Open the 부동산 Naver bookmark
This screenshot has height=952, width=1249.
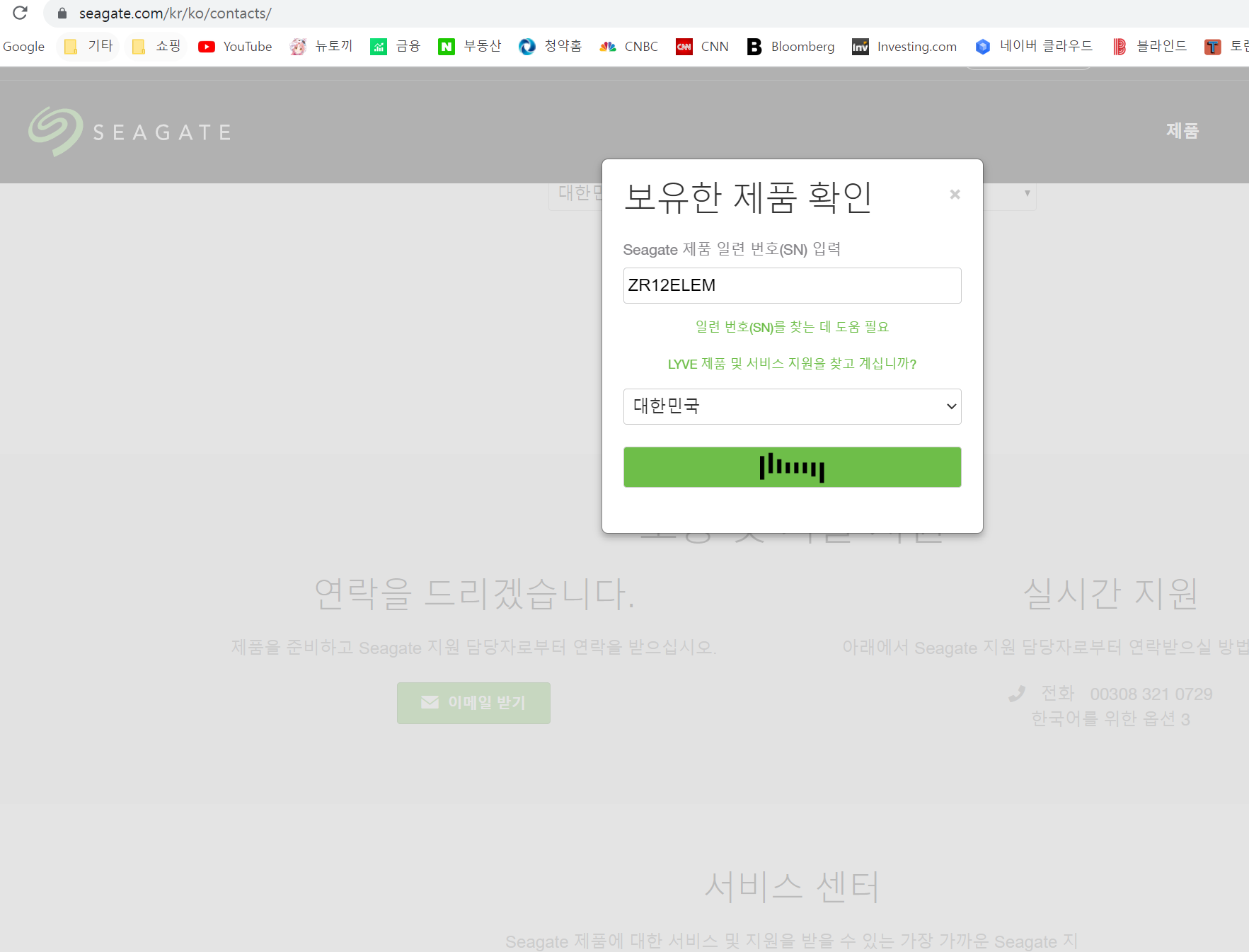[470, 47]
